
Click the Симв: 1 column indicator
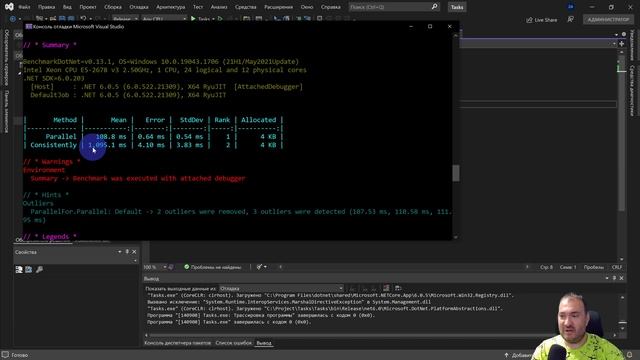click(x=568, y=267)
